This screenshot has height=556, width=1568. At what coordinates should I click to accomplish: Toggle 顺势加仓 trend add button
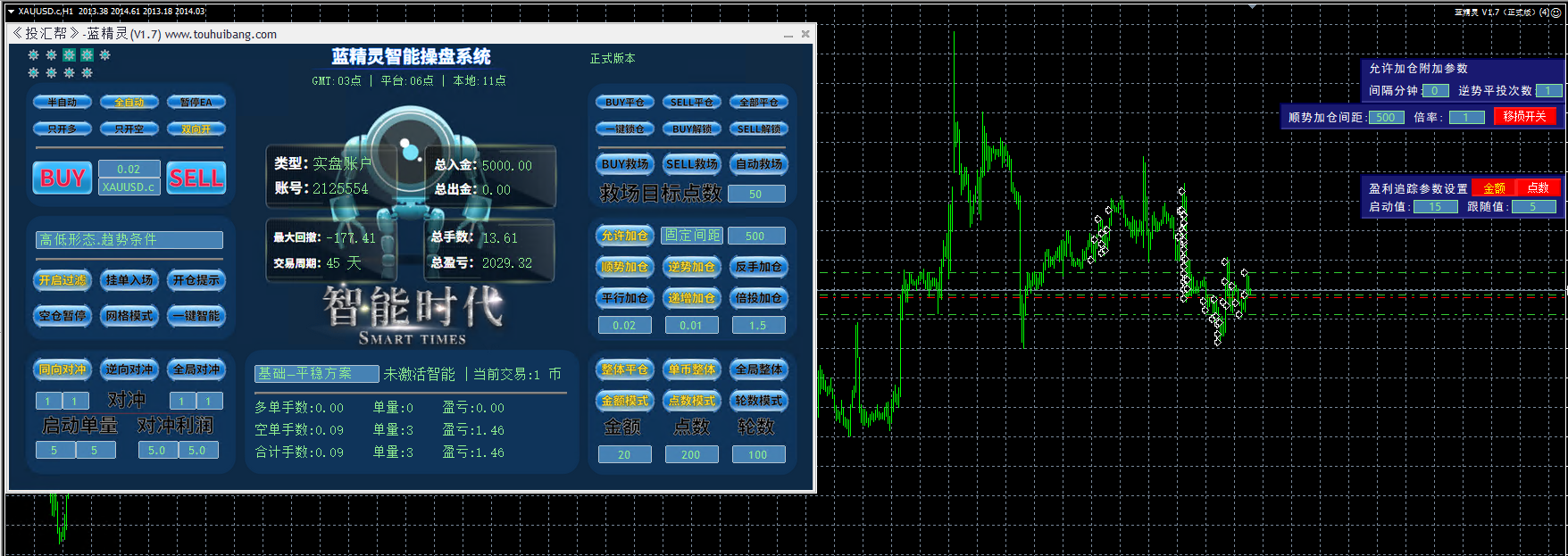coord(625,267)
